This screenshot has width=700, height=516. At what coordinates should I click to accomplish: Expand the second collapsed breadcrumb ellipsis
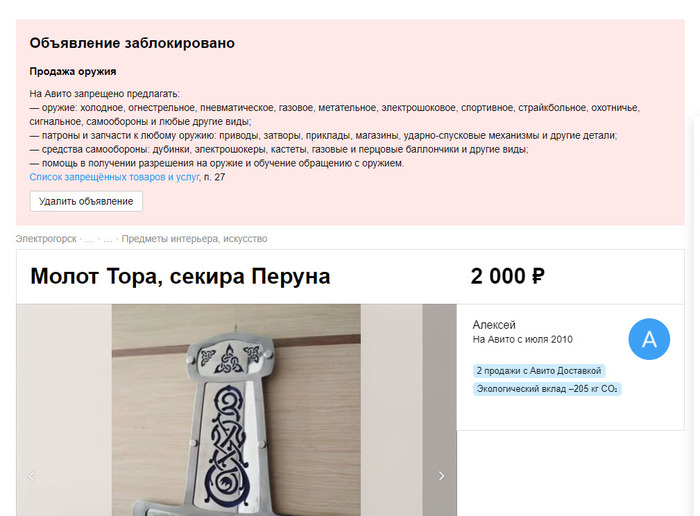pos(108,239)
